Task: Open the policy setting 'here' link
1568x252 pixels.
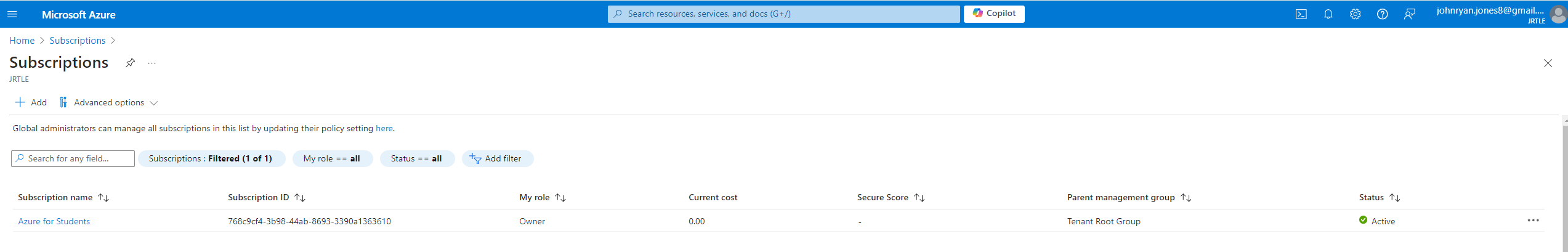Action: (x=384, y=129)
